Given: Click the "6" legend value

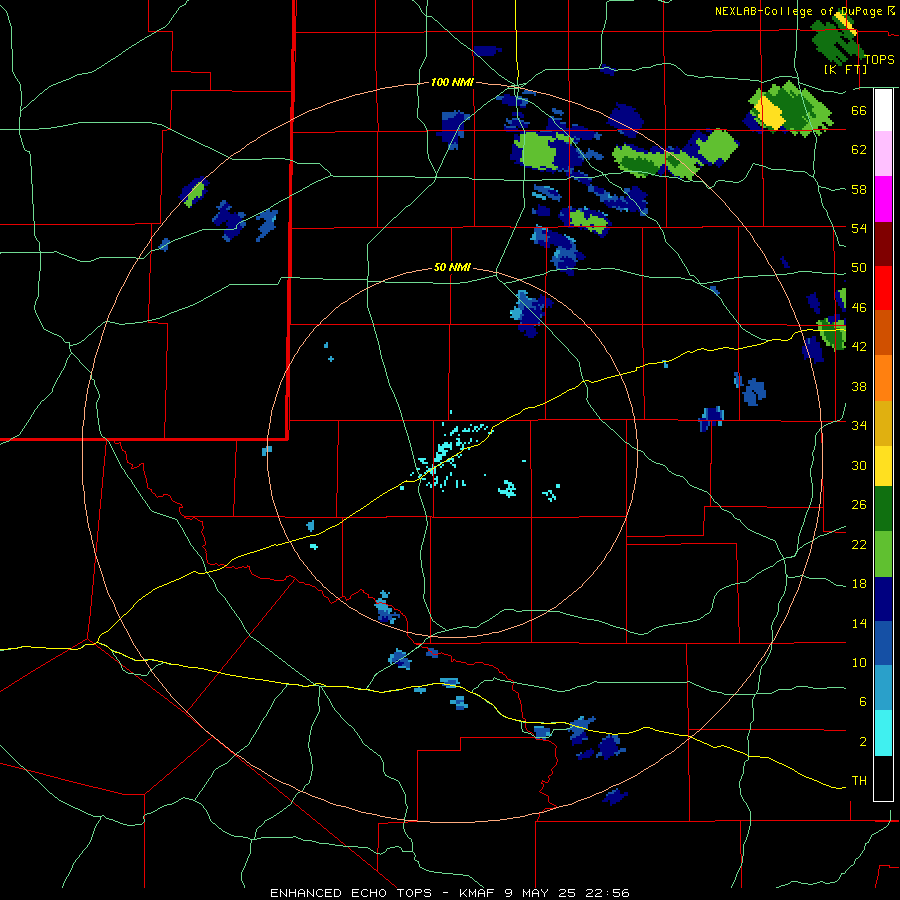Looking at the screenshot, I should point(863,702).
